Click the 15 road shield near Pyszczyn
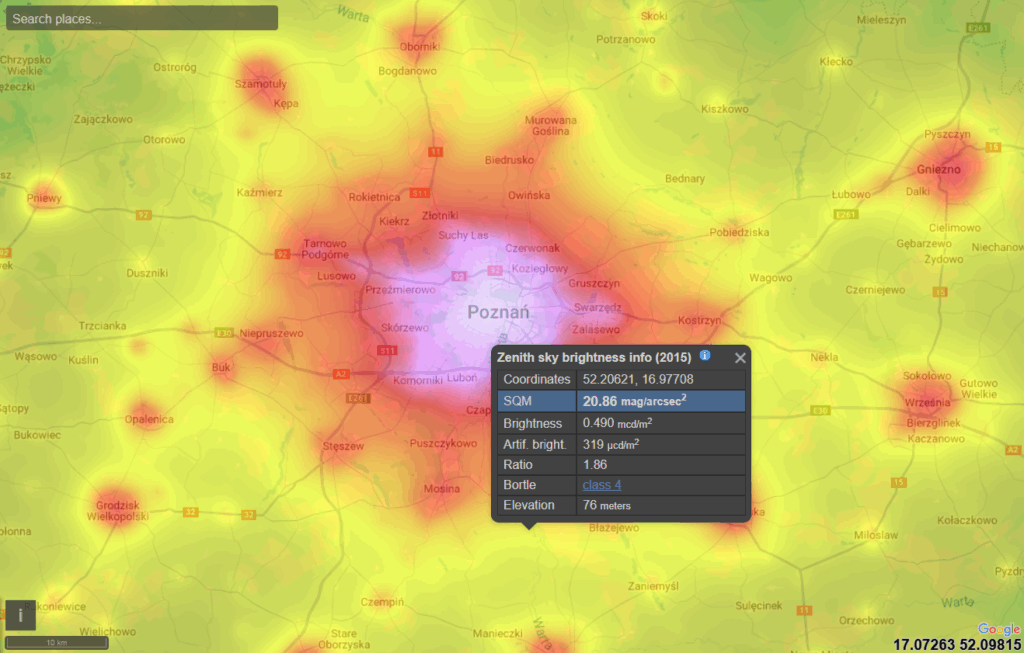 click(x=993, y=147)
